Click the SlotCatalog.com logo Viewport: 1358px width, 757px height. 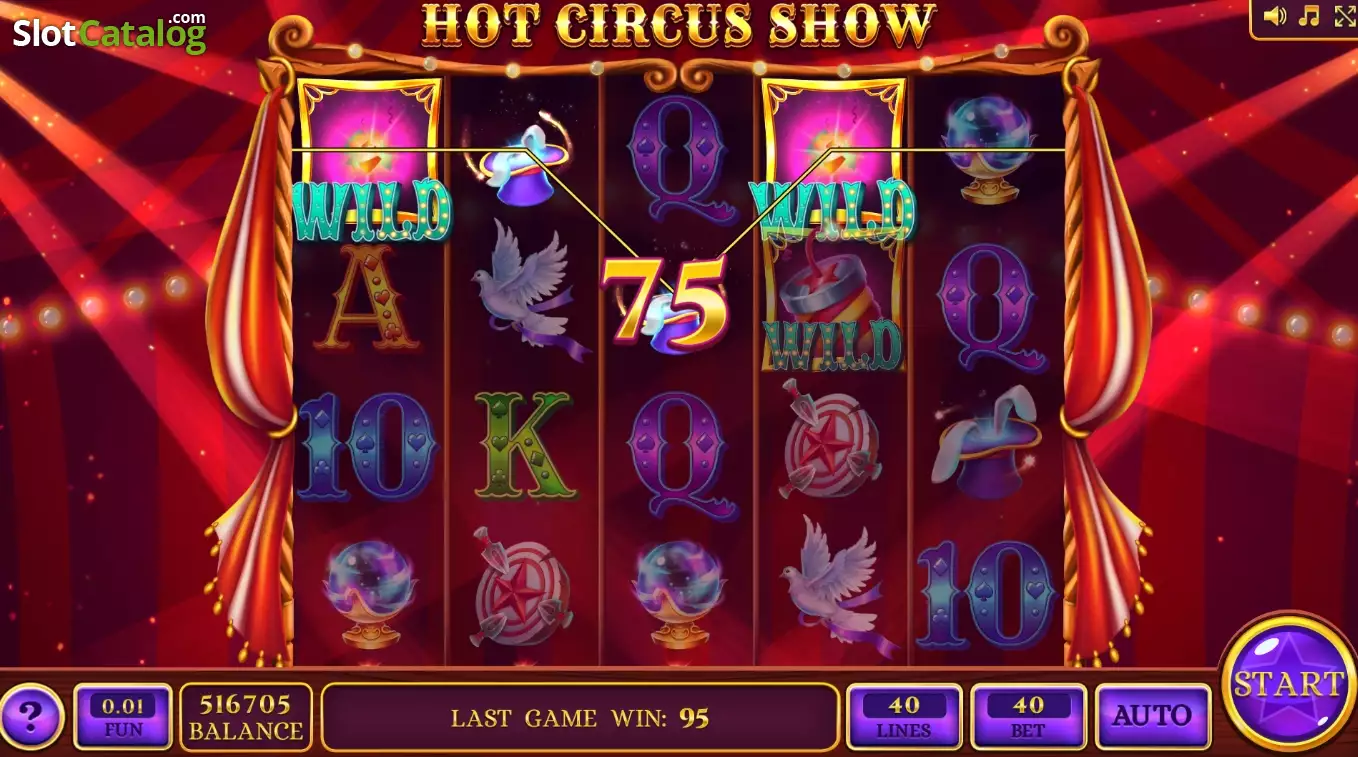coord(110,33)
